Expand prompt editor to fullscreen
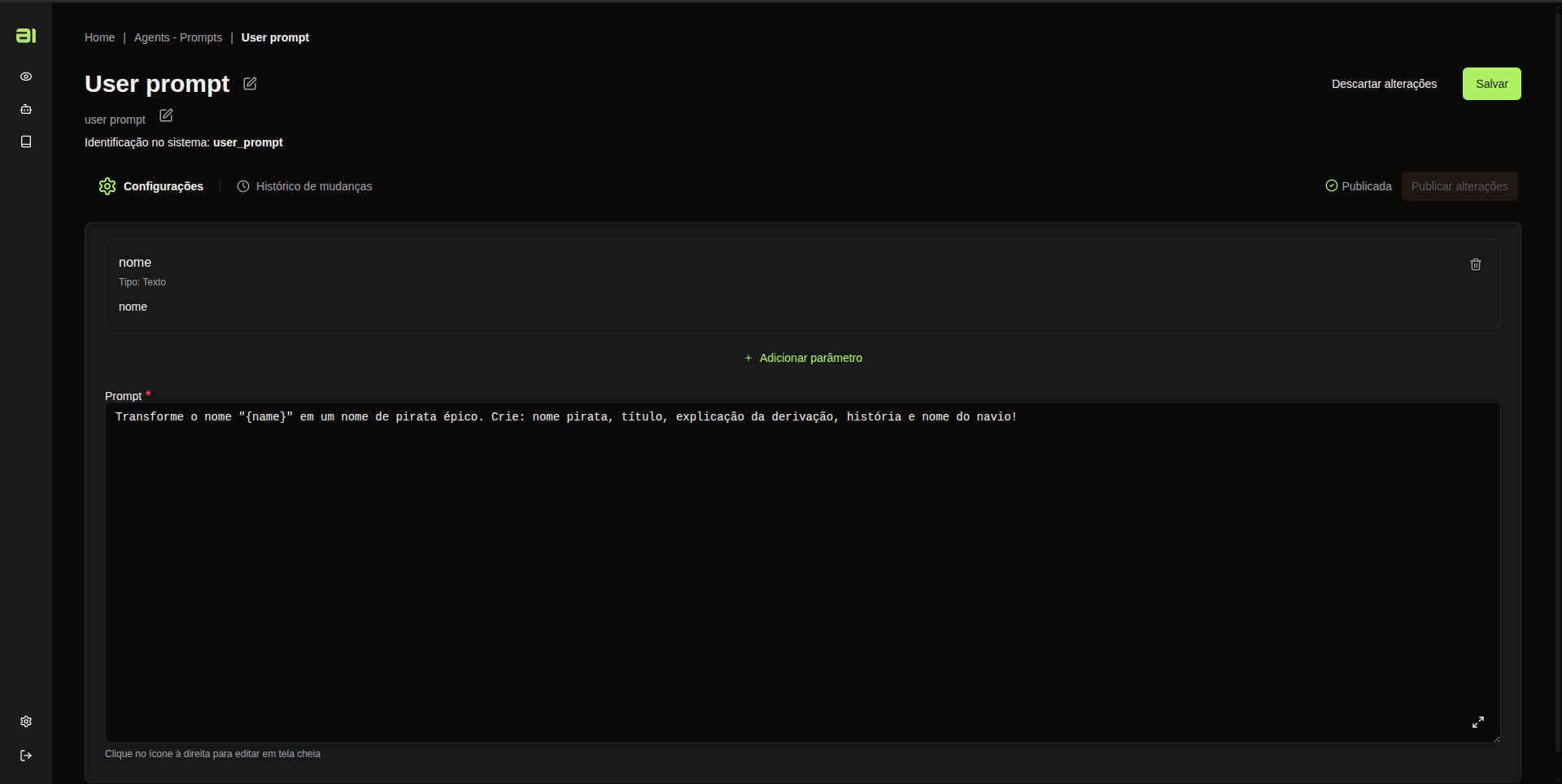 click(1478, 722)
